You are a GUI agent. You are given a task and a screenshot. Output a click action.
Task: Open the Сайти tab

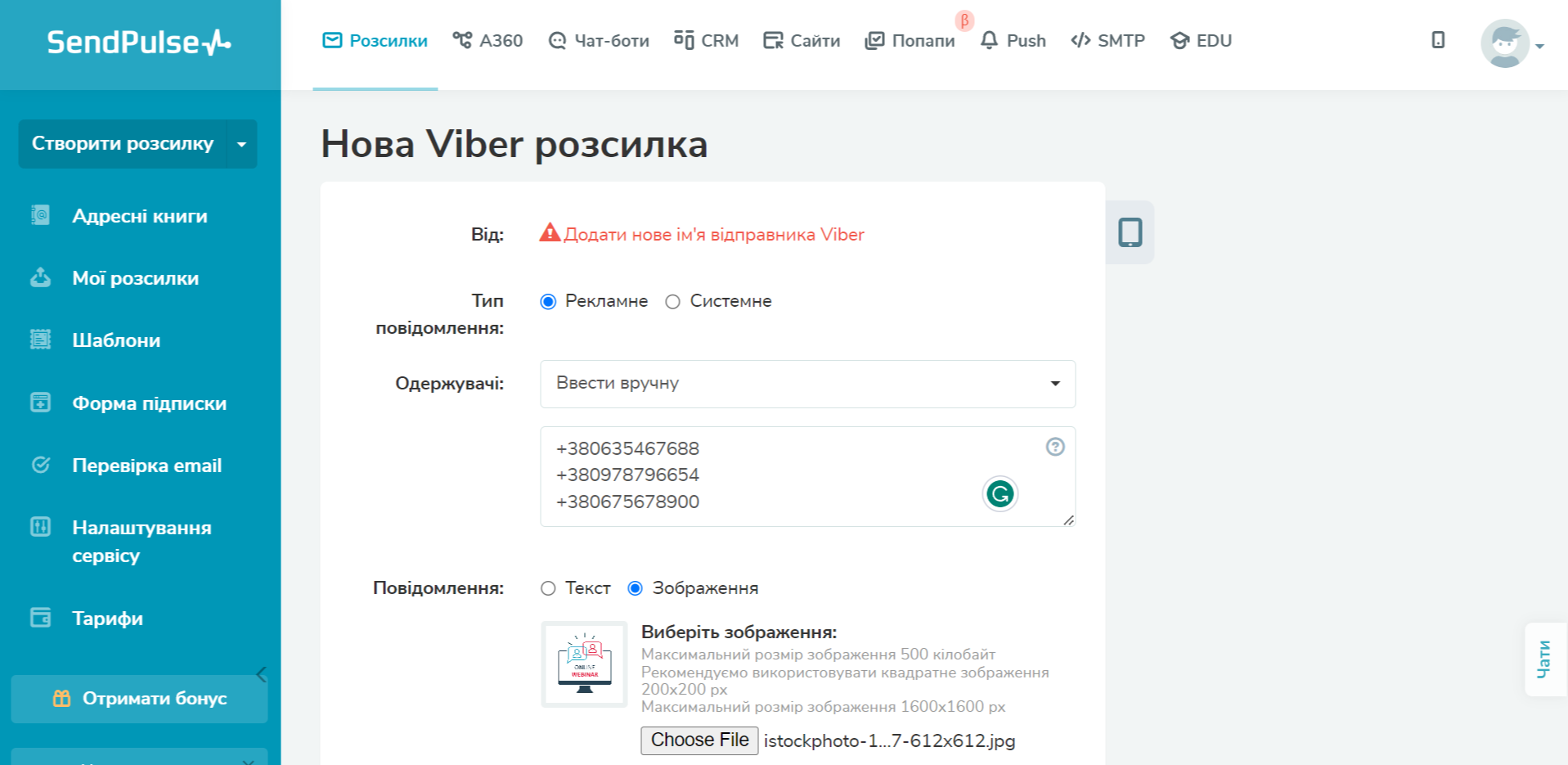click(x=802, y=41)
